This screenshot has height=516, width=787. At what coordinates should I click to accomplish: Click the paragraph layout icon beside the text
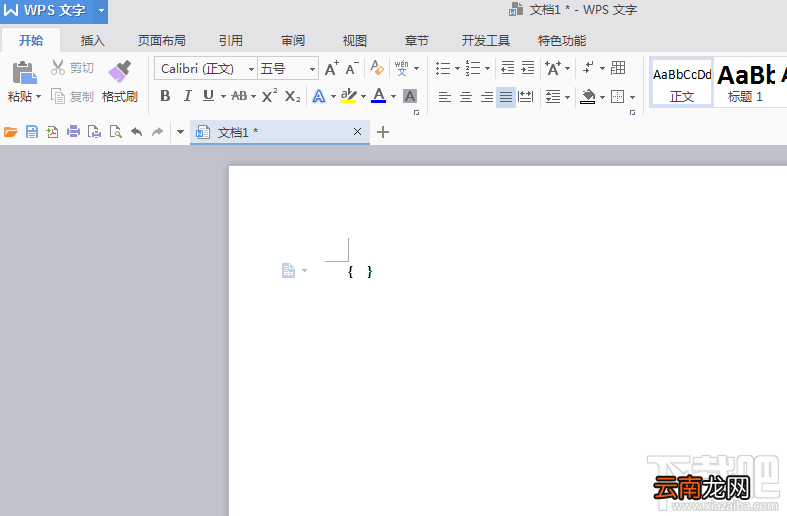click(289, 271)
